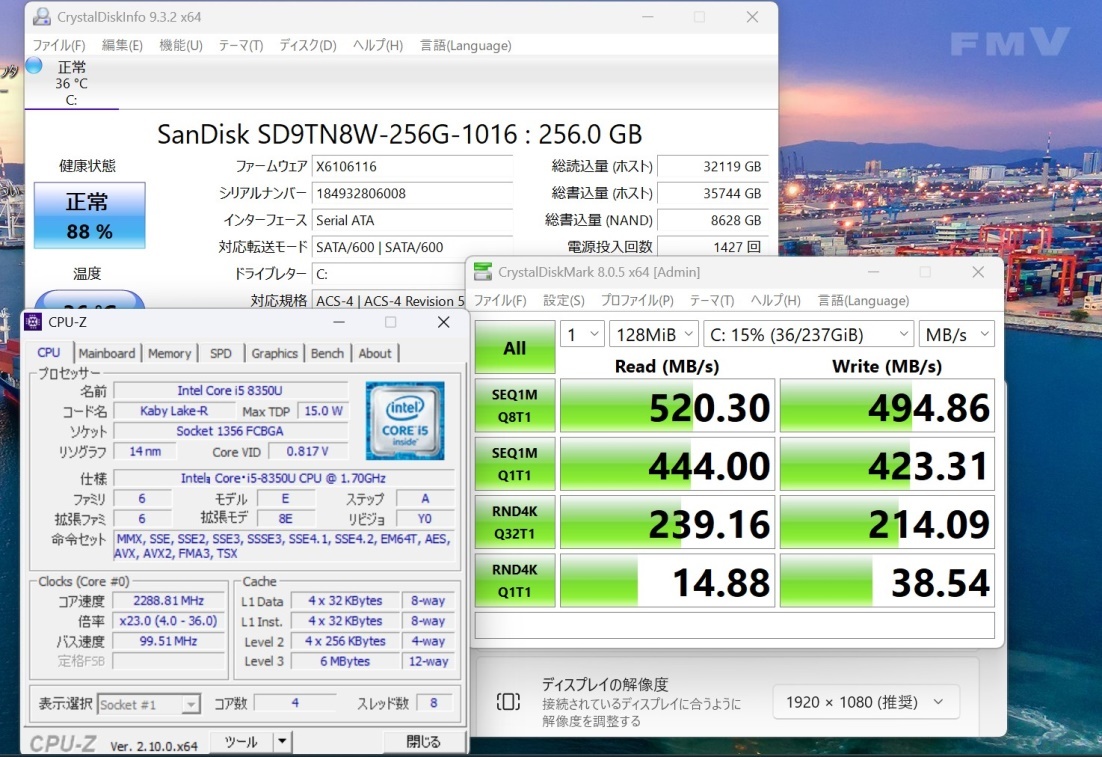The height and width of the screenshot is (757, 1102).
Task: Open the 機能(U) menu in CrystalDiskInfo
Action: (x=180, y=45)
